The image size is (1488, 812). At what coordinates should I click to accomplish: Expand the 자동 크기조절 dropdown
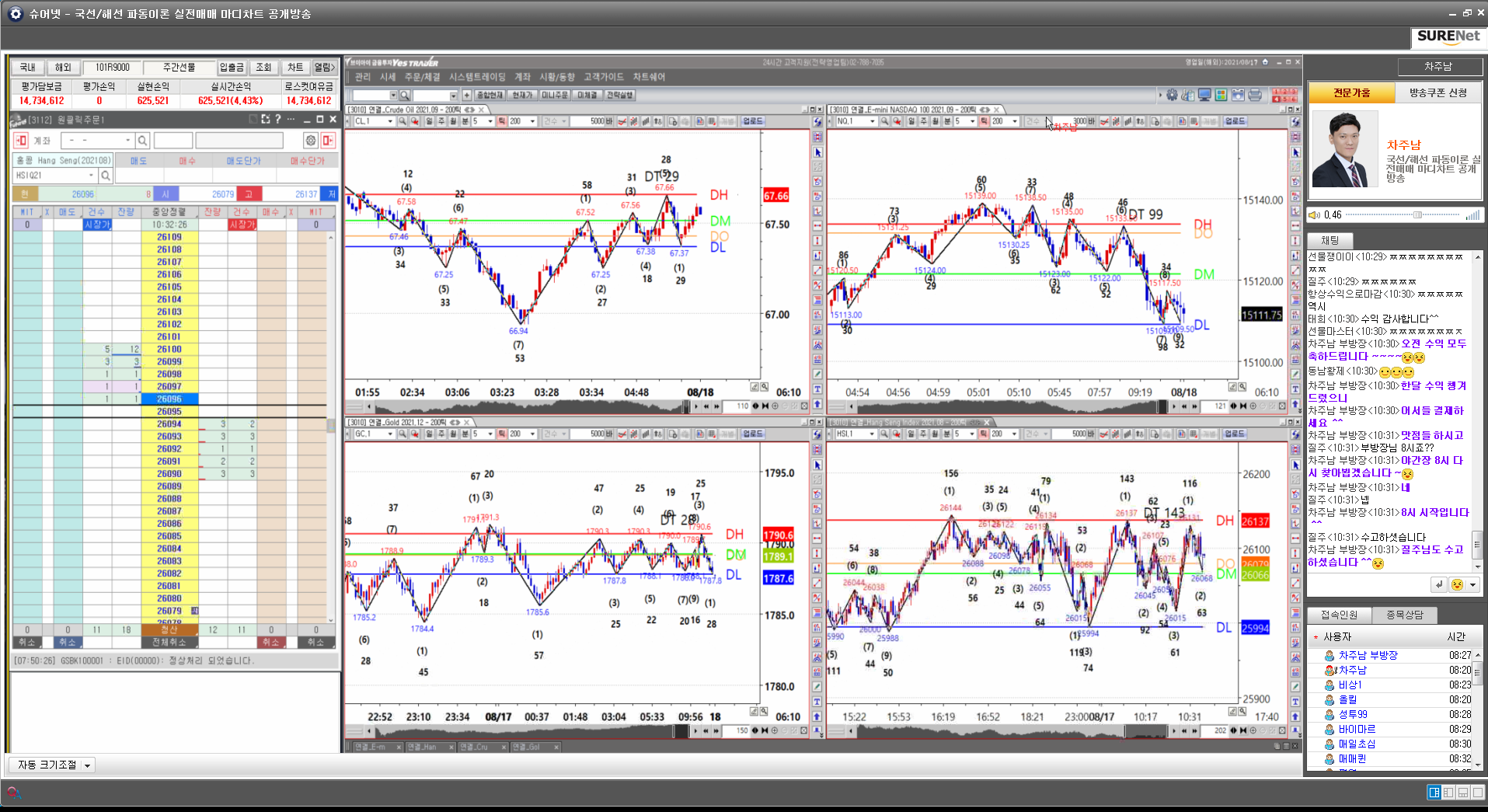[x=87, y=765]
